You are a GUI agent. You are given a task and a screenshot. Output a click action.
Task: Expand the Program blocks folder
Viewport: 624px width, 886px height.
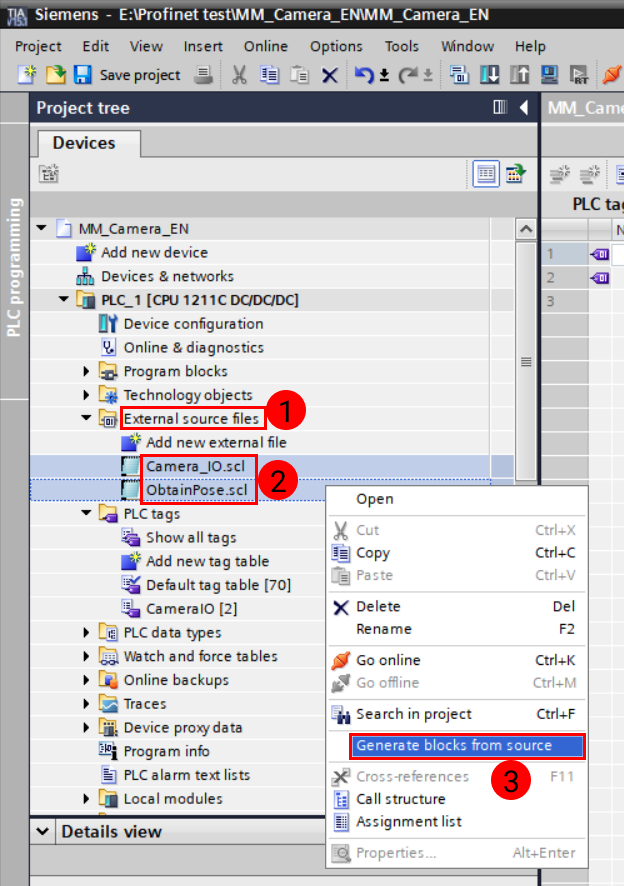(86, 371)
